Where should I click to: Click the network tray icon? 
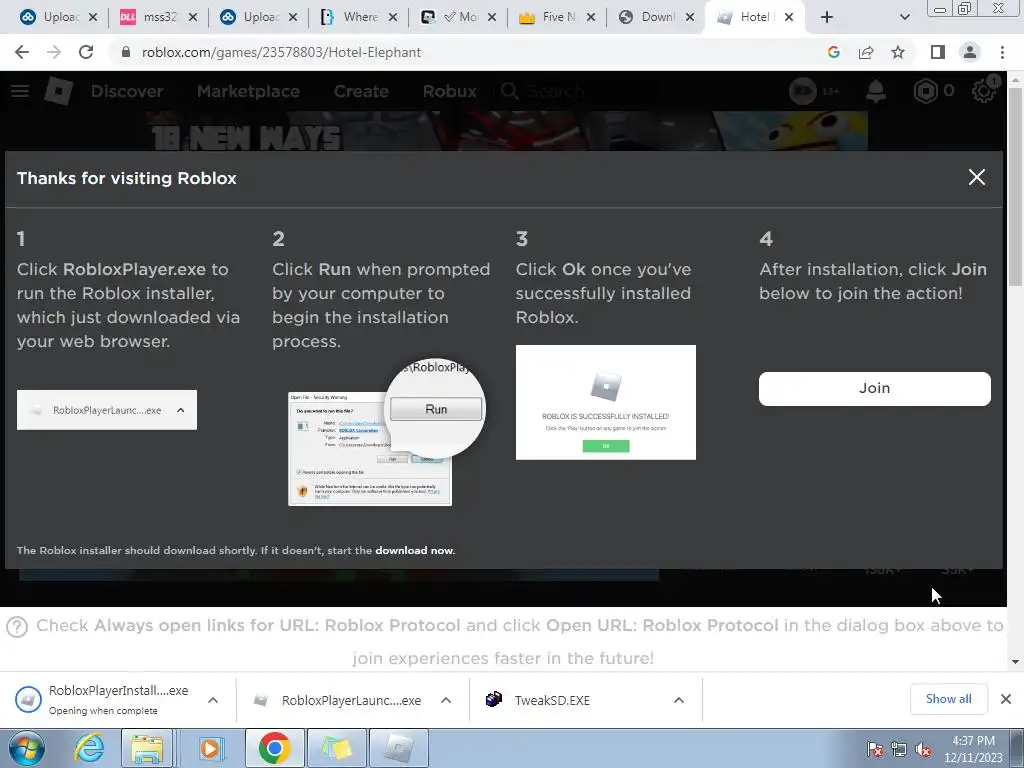point(899,749)
